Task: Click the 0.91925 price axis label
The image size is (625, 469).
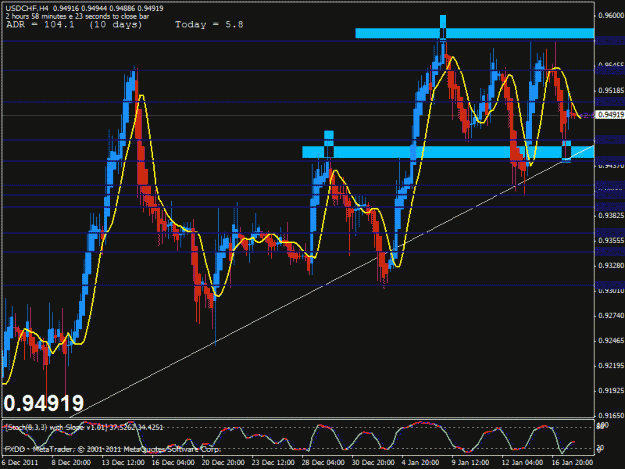Action: click(611, 391)
